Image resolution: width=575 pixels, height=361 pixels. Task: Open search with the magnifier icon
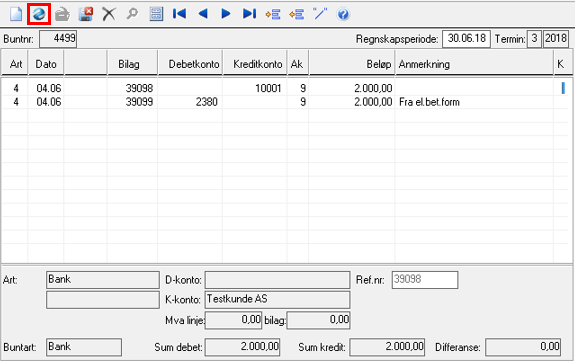coord(132,14)
